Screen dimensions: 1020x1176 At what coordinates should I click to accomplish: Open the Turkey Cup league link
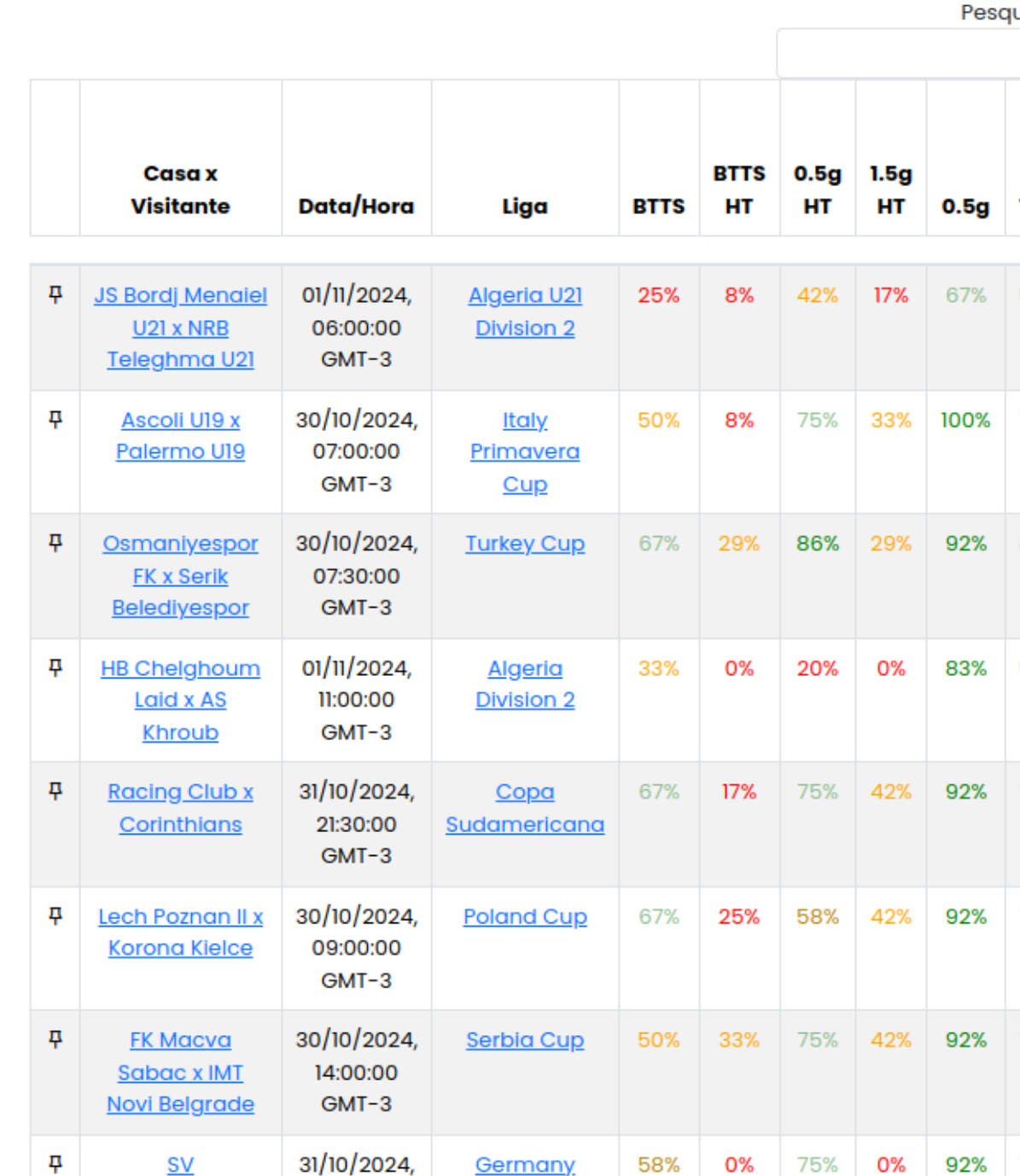(x=524, y=544)
